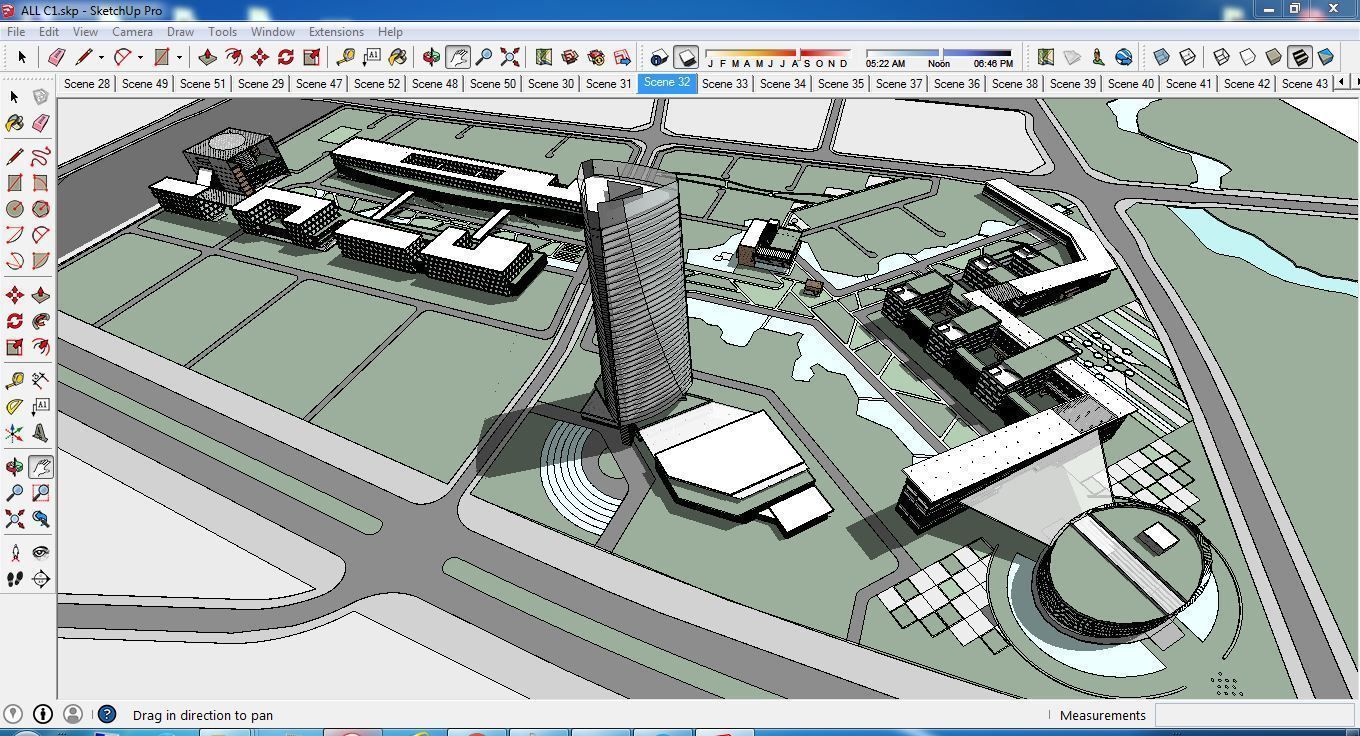
Task: Pick the Axes tool
Action: pos(15,433)
